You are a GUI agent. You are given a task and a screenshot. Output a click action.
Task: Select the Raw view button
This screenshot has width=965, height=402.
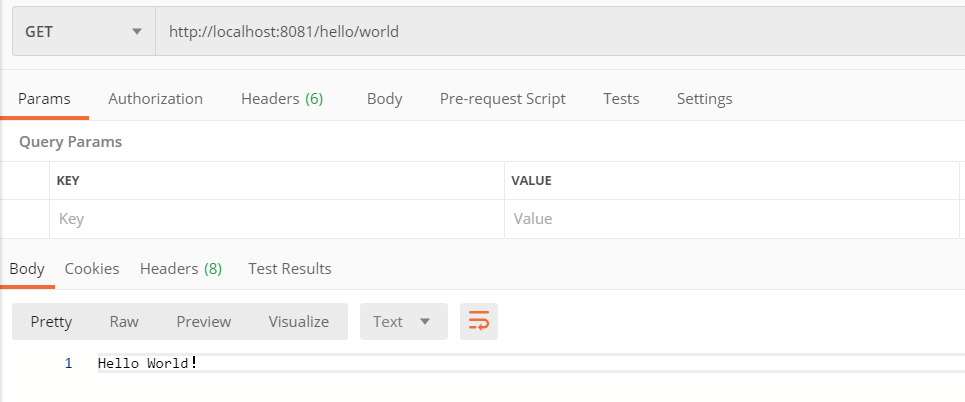coord(124,321)
